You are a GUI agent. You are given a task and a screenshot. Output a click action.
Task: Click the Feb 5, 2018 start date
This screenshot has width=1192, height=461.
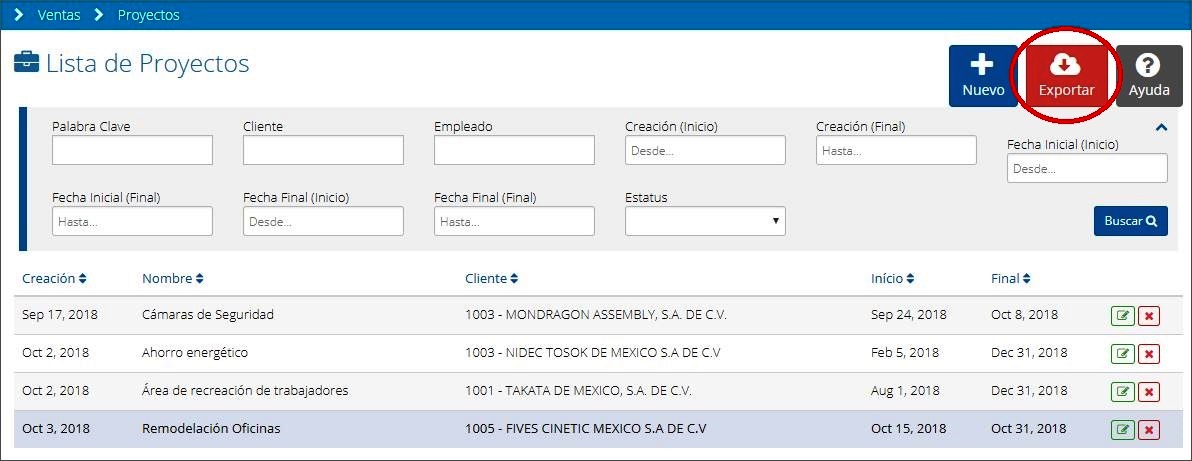pyautogui.click(x=905, y=353)
